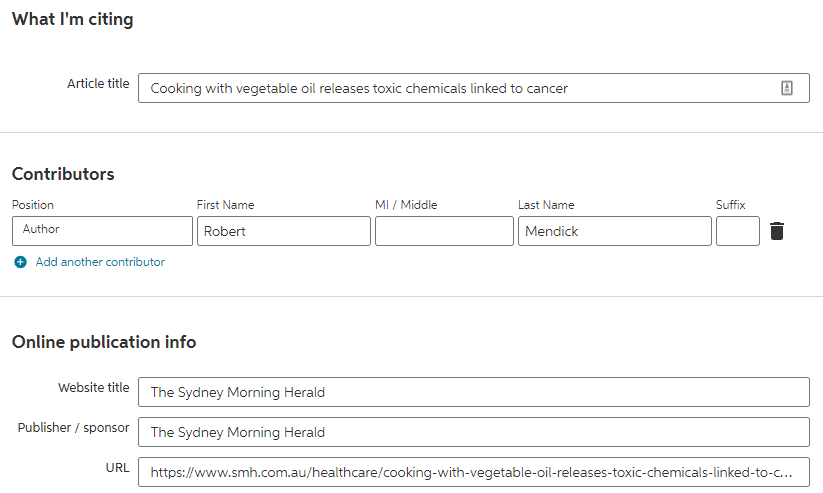Click the 'Position' column label
Viewport: 823px width, 493px height.
pyautogui.click(x=33, y=205)
